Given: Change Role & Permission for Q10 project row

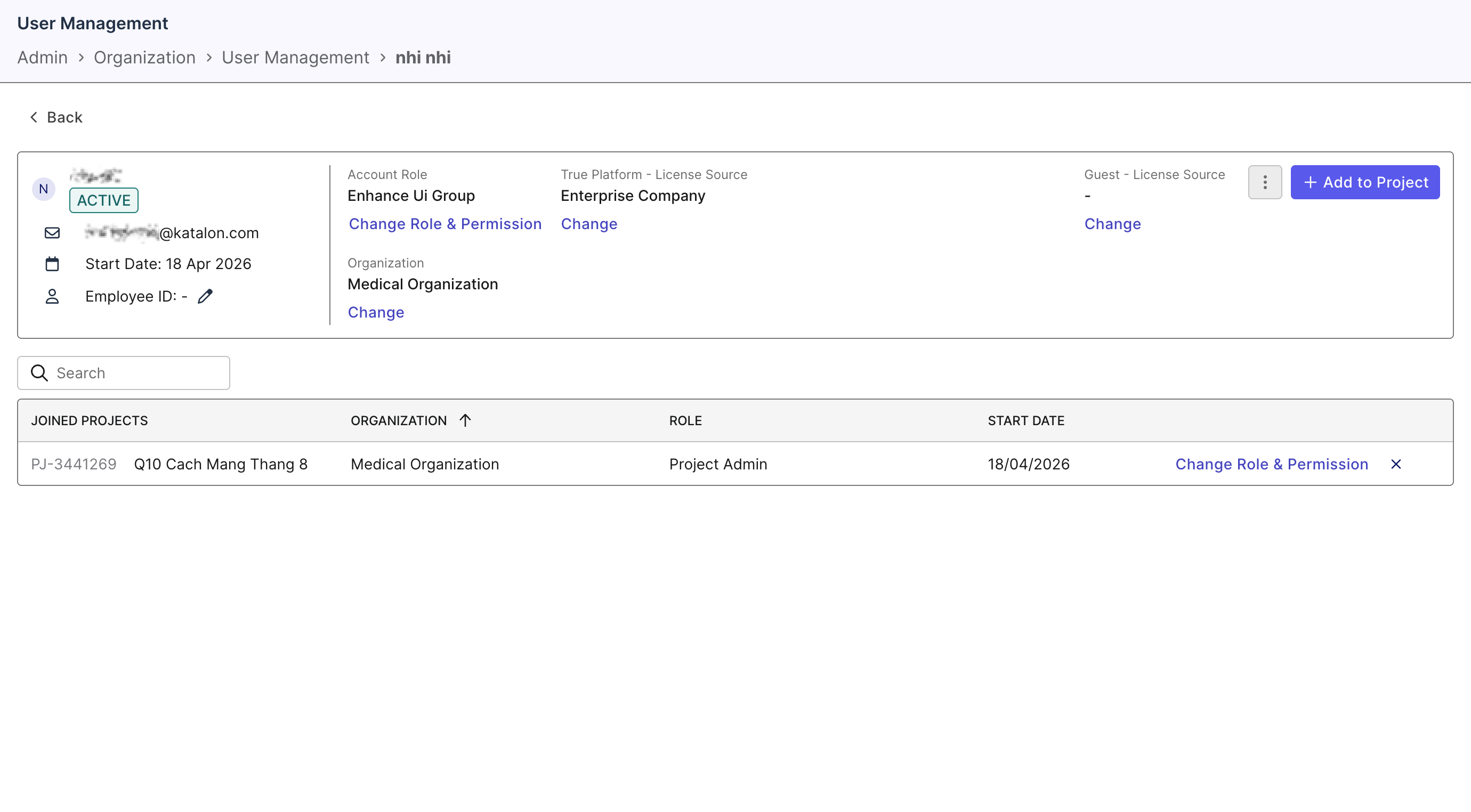Looking at the screenshot, I should [x=1271, y=464].
